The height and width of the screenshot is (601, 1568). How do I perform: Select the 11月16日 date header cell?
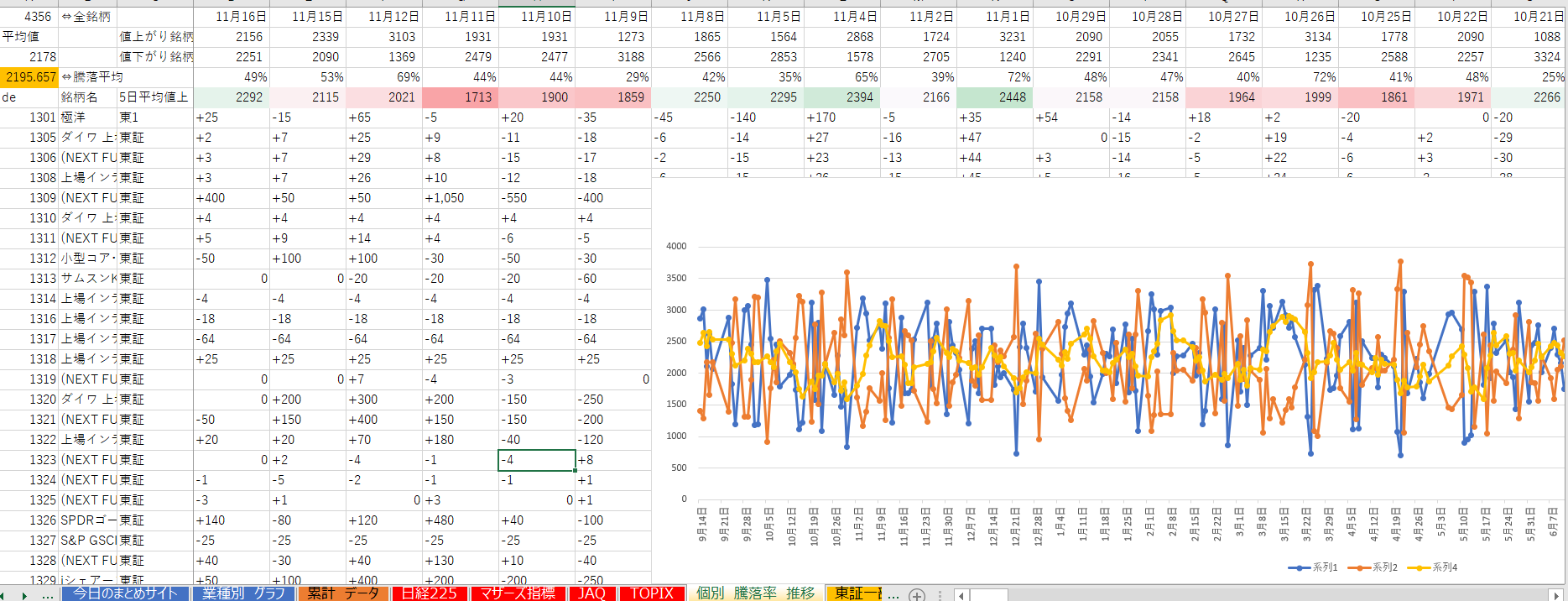232,17
